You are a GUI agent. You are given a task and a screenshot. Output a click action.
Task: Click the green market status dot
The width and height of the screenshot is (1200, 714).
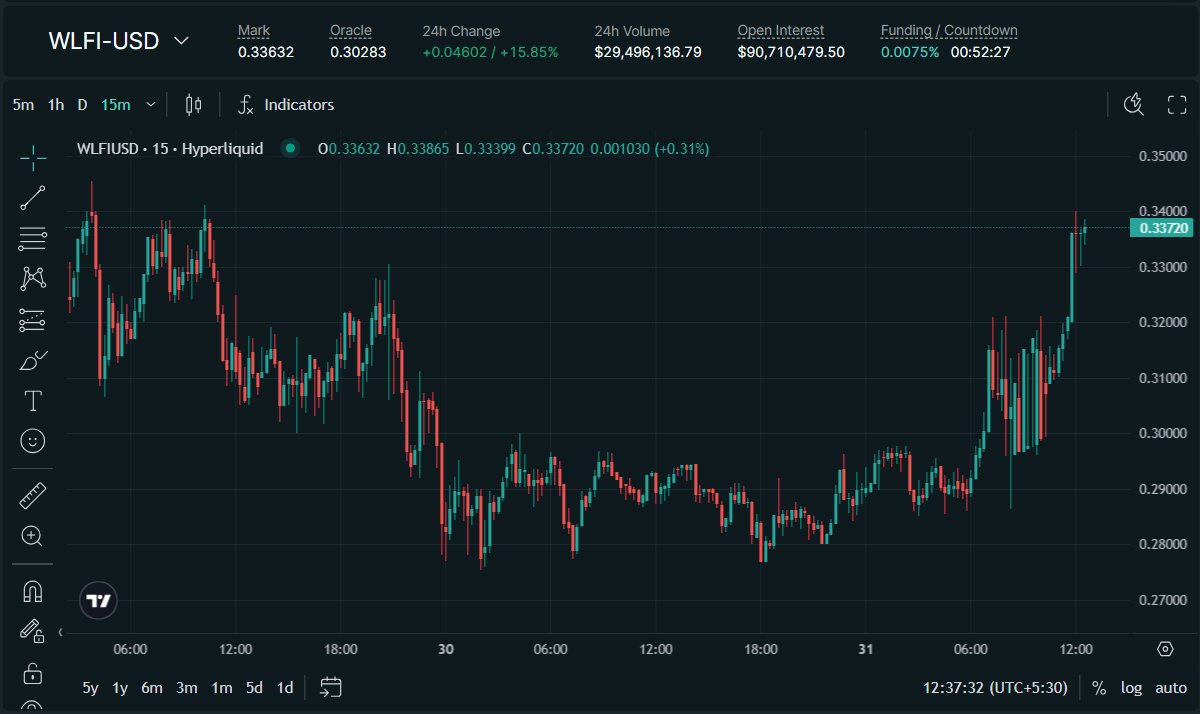click(x=290, y=148)
